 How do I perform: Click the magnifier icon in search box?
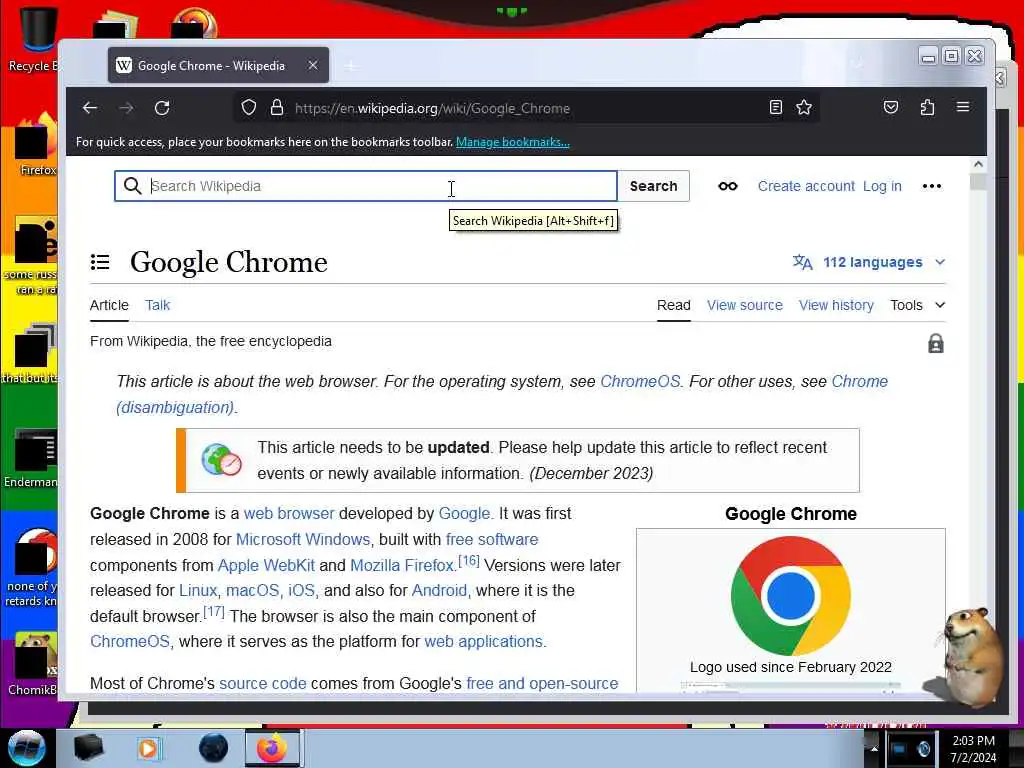point(133,186)
